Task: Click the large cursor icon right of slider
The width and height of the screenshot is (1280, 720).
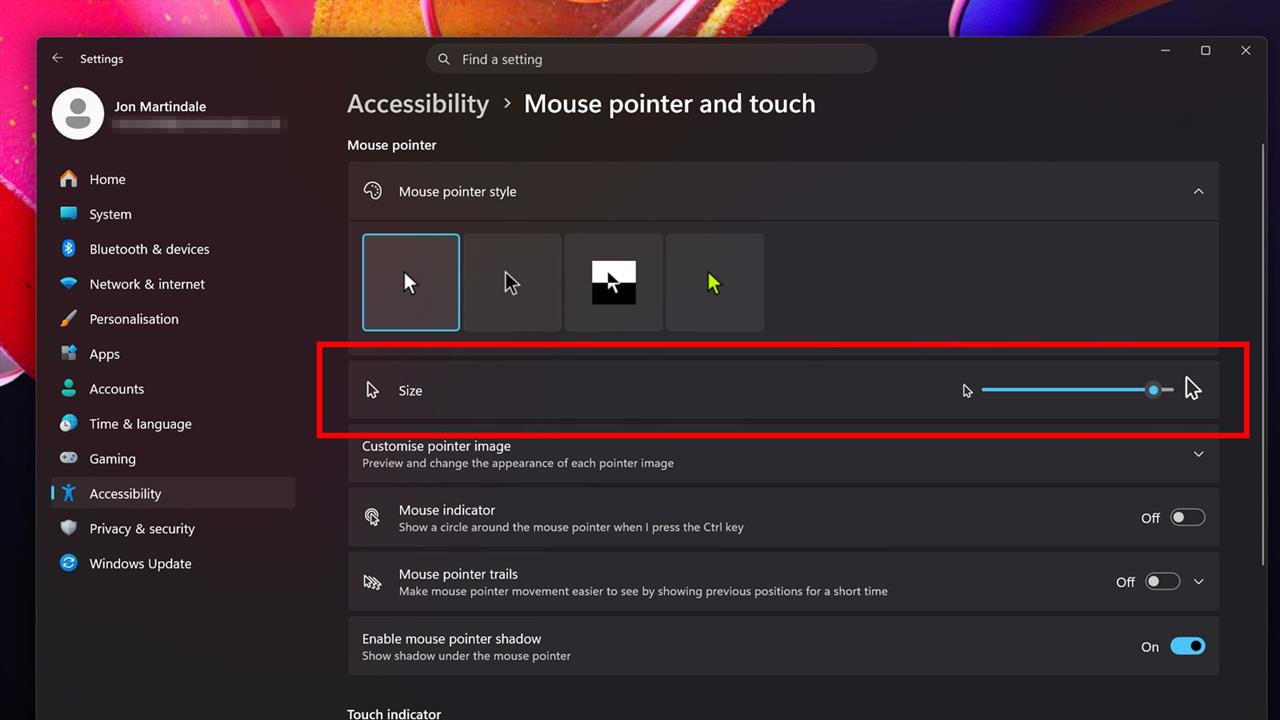Action: [x=1193, y=389]
